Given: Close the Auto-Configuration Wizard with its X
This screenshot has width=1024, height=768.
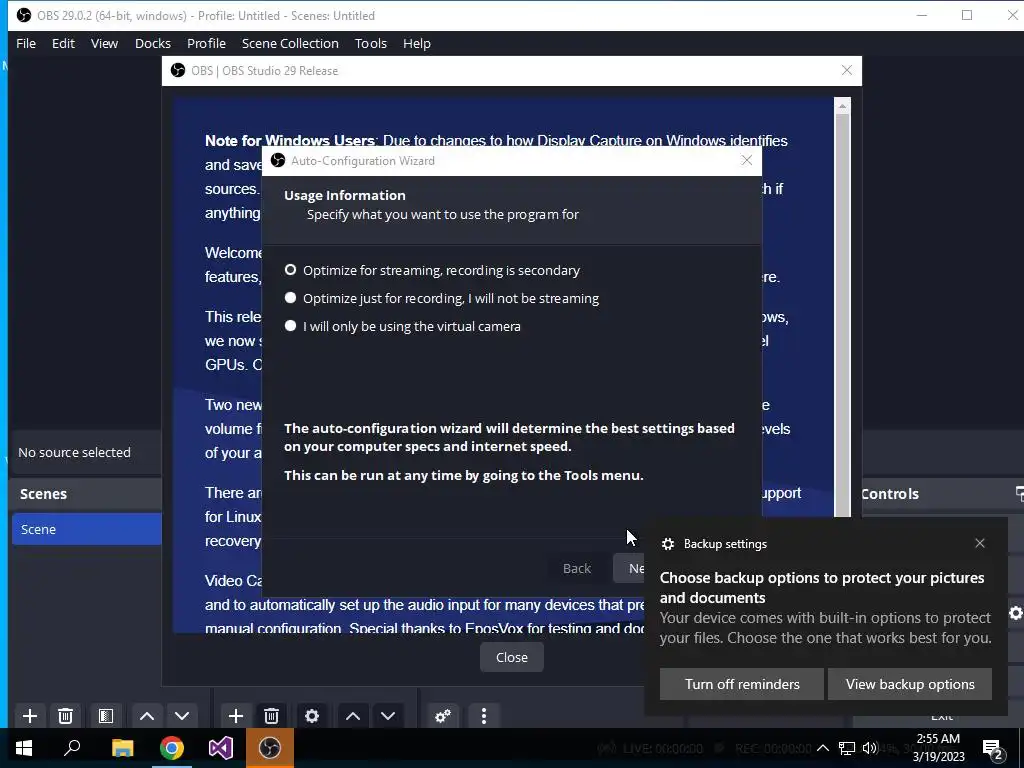Looking at the screenshot, I should 746,161.
